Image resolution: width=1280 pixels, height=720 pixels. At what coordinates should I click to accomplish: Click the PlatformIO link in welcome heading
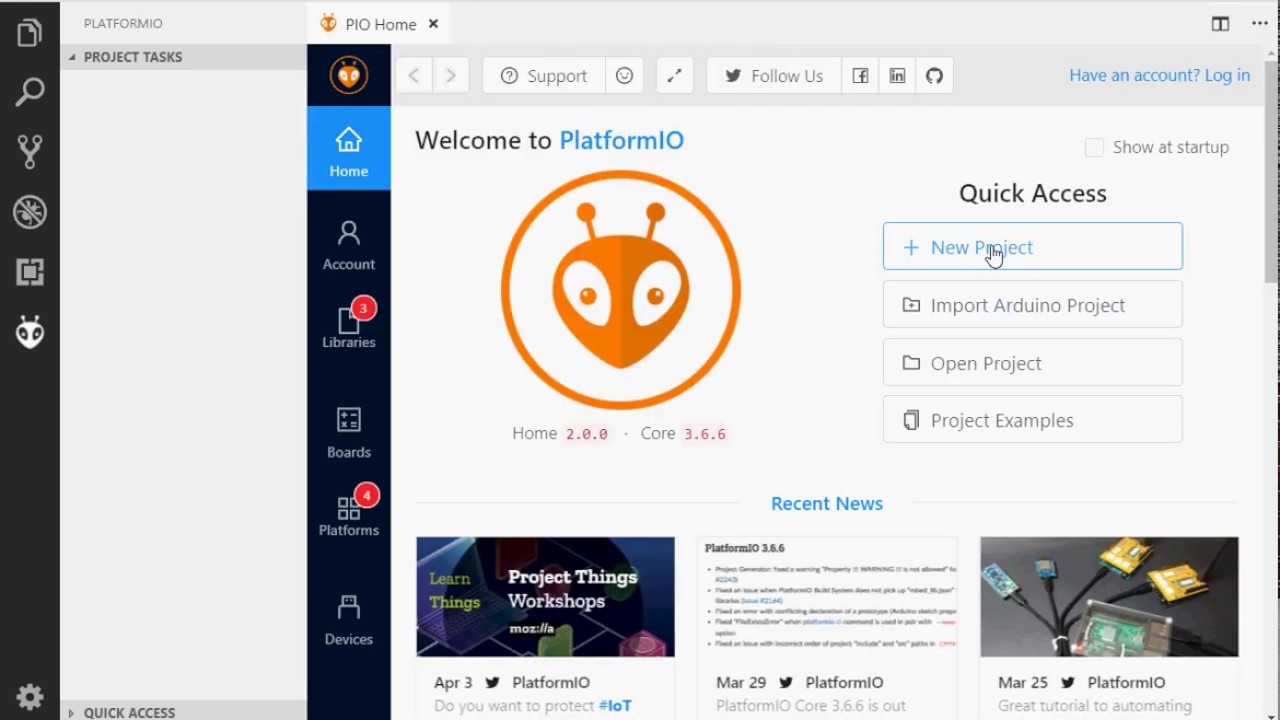[x=621, y=140]
